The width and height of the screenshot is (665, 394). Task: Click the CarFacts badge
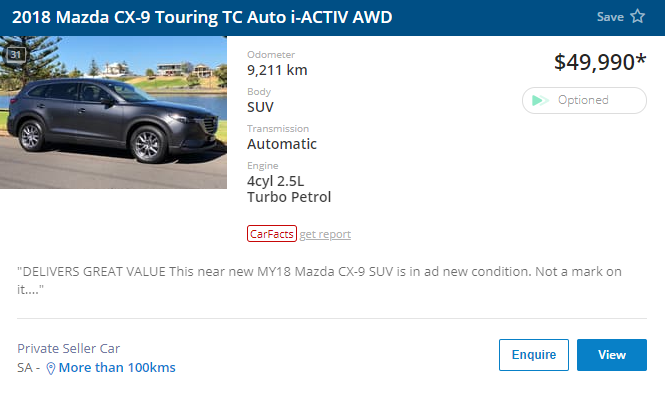(272, 234)
